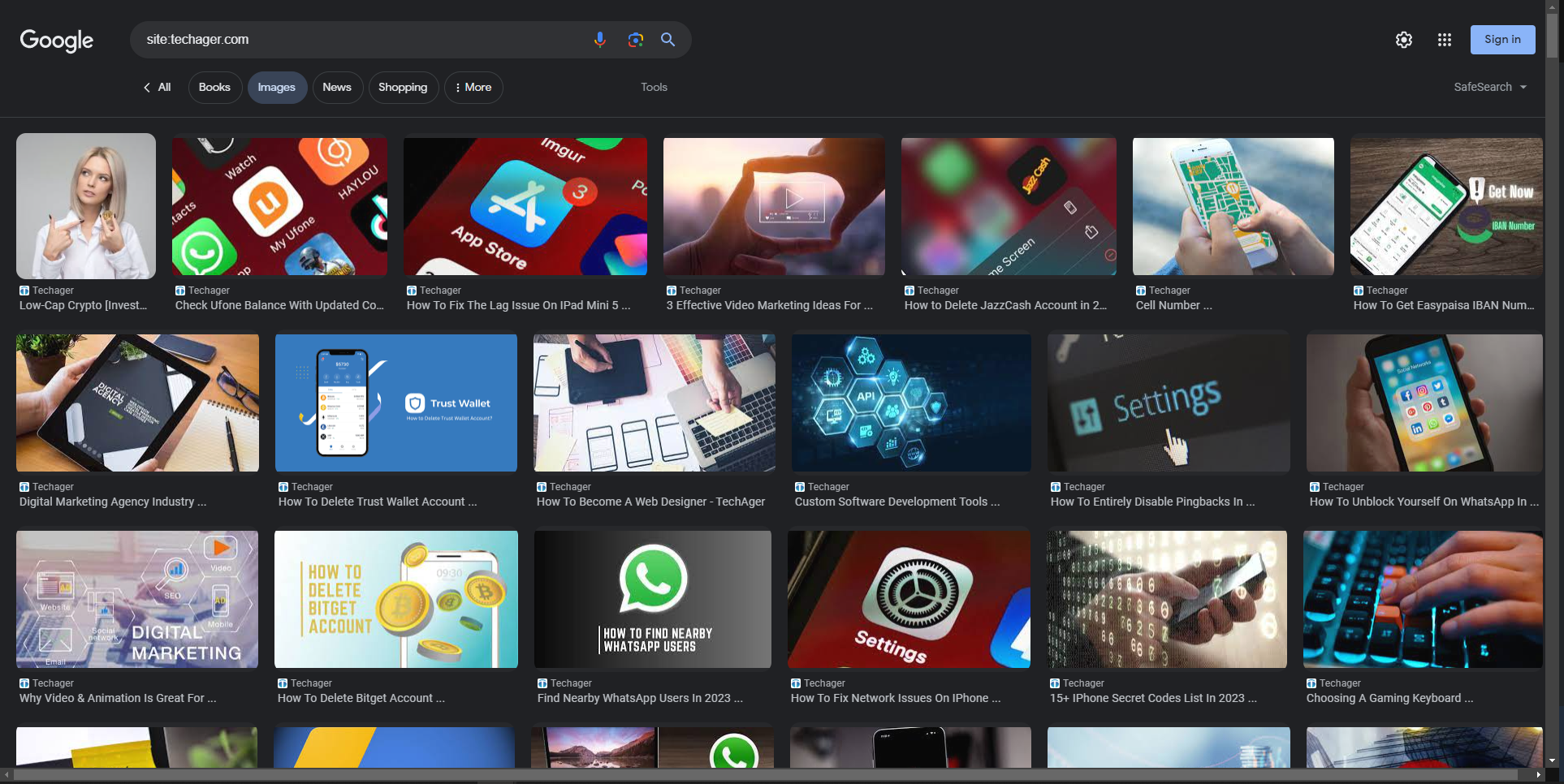The height and width of the screenshot is (784, 1564).
Task: Switch to the Shopping tab
Action: [403, 88]
